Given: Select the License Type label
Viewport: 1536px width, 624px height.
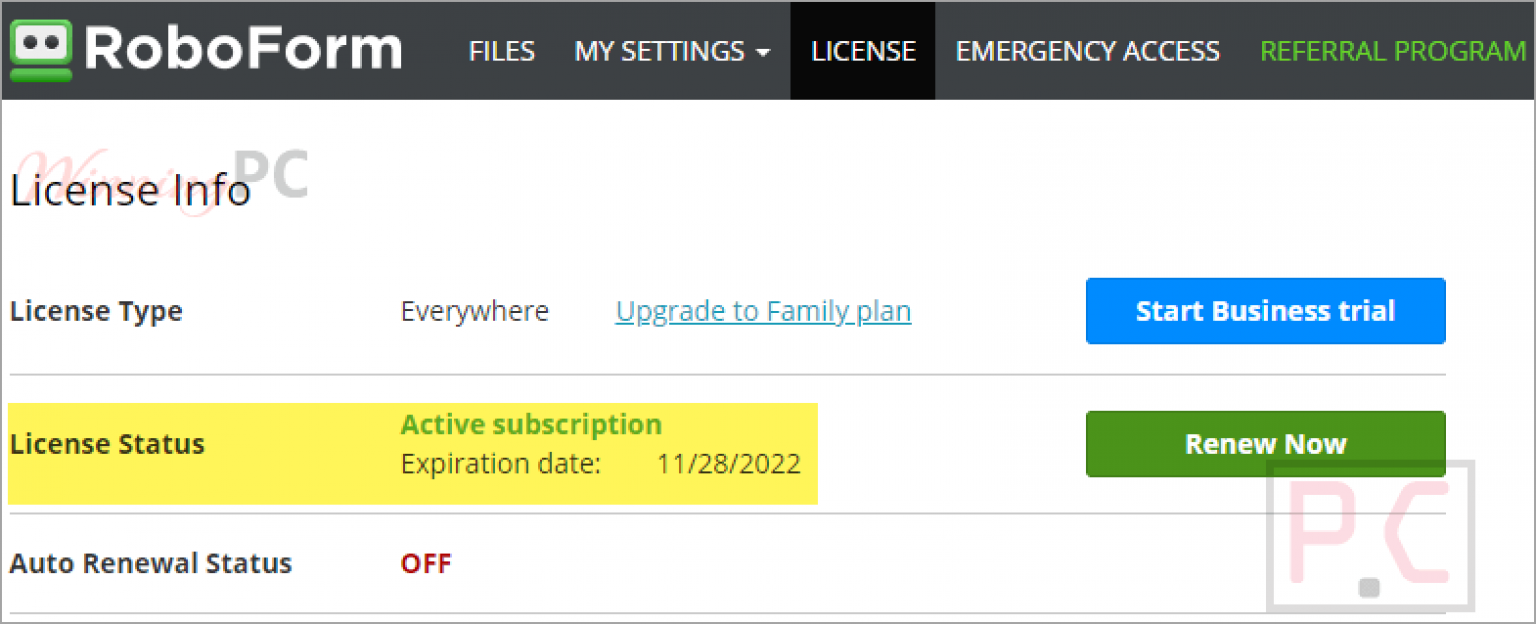Looking at the screenshot, I should pos(96,311).
